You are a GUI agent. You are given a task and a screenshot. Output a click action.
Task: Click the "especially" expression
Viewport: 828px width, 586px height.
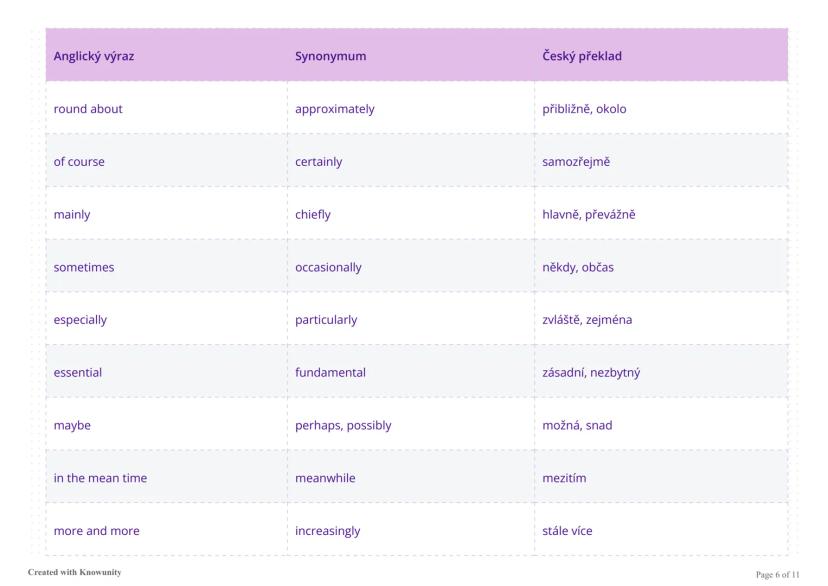click(80, 320)
